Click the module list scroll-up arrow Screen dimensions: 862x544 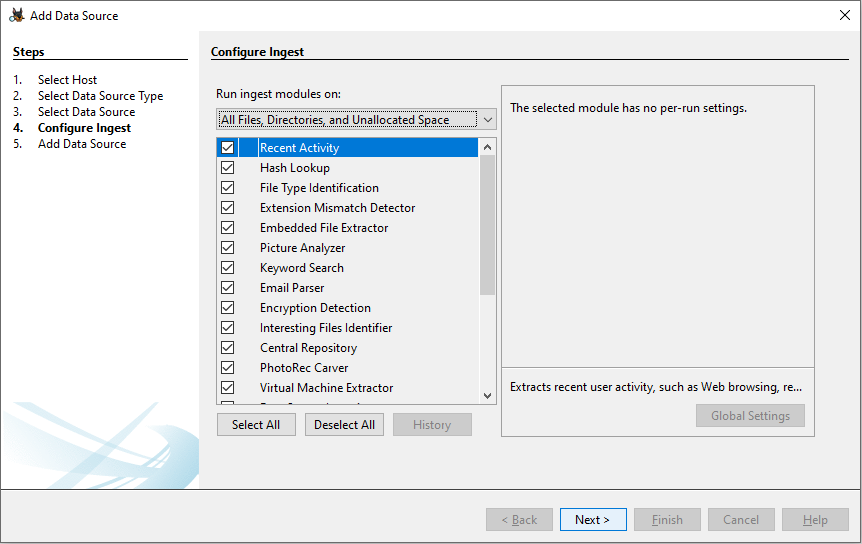(488, 148)
